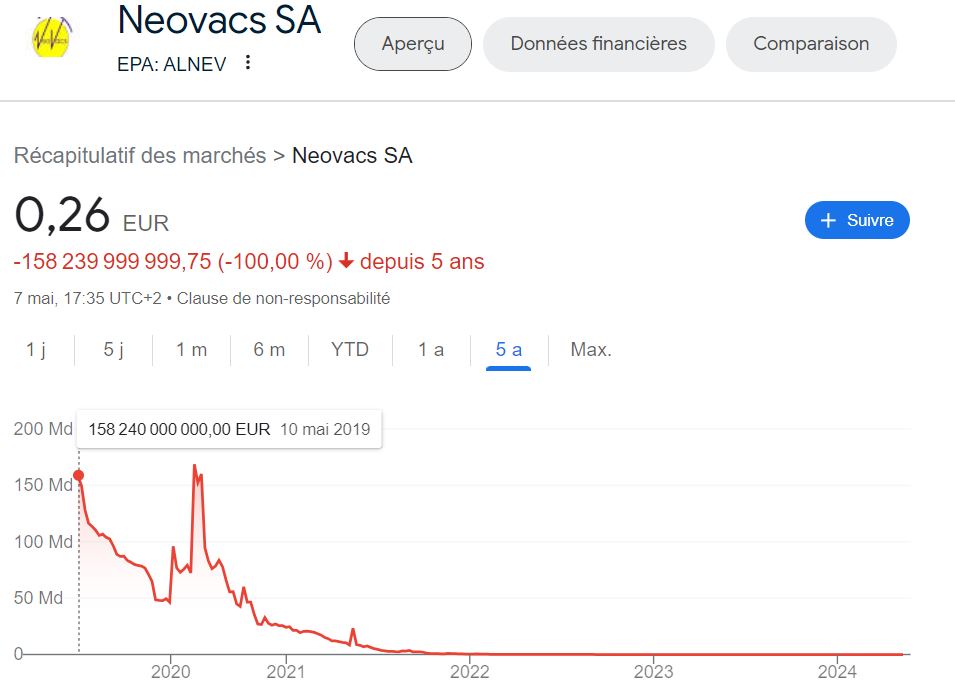955x698 pixels.
Task: Click the chart's early-2020 price peak
Action: [194, 466]
